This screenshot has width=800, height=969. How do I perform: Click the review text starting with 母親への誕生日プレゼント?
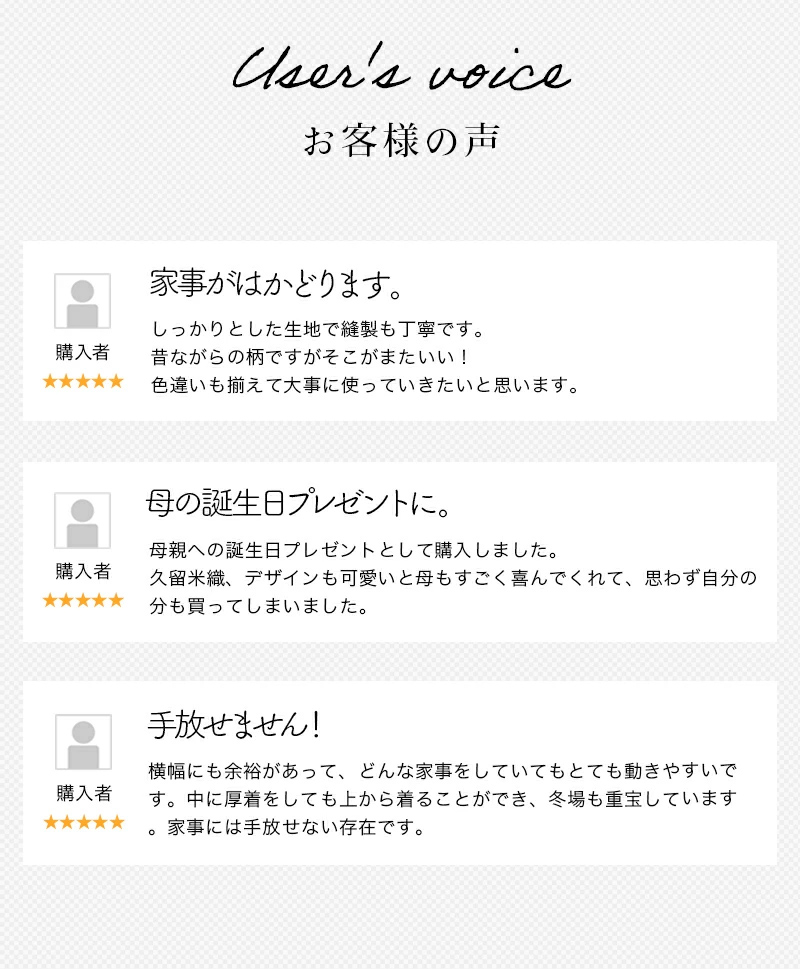tap(353, 550)
